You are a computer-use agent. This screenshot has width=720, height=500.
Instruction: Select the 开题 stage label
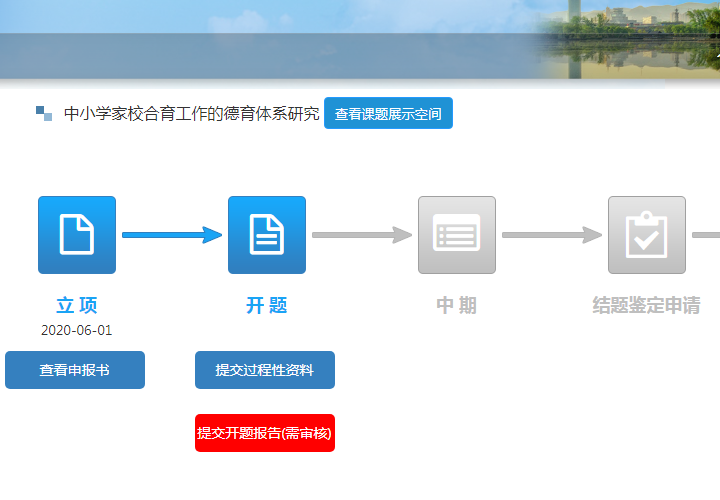267,306
